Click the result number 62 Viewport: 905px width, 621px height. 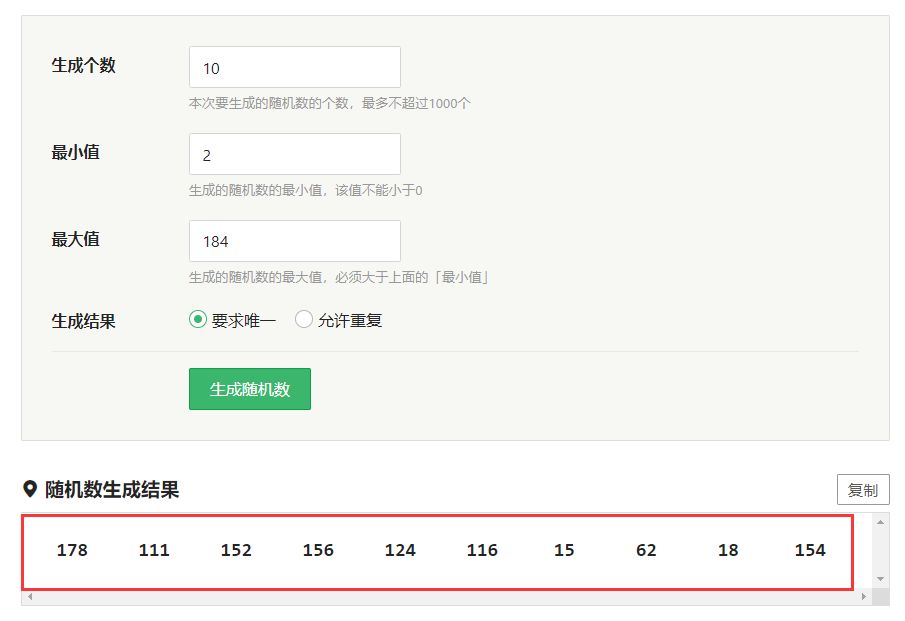(x=646, y=550)
